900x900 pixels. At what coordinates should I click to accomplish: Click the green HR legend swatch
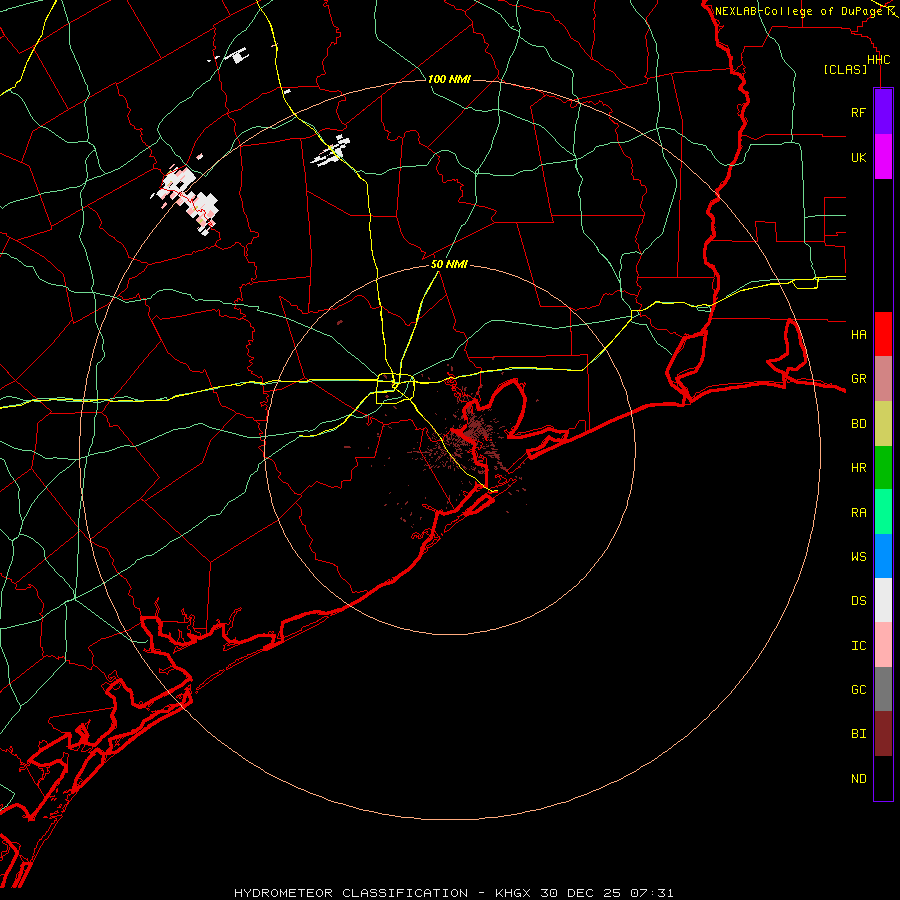point(883,468)
